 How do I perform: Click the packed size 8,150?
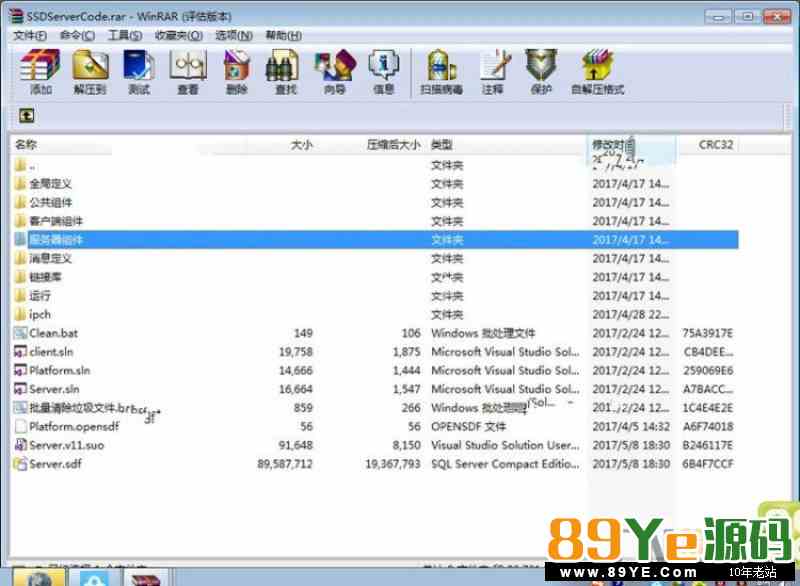click(x=407, y=445)
